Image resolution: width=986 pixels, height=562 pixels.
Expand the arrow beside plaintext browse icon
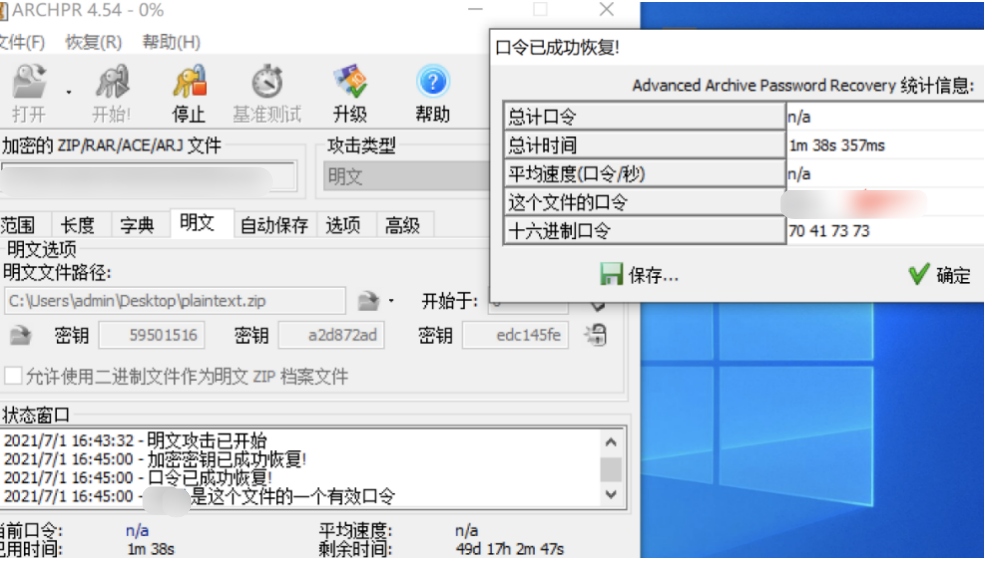click(x=391, y=301)
